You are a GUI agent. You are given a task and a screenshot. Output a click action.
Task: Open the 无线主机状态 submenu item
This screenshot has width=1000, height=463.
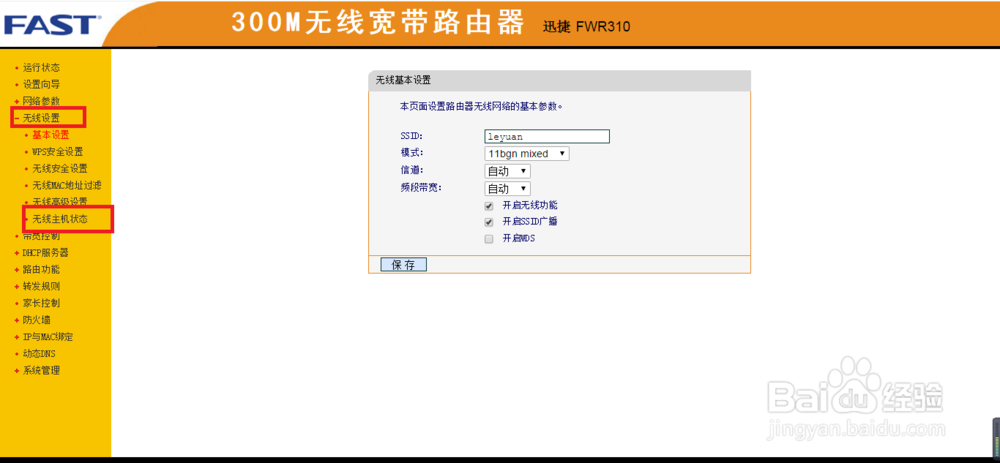pos(60,219)
